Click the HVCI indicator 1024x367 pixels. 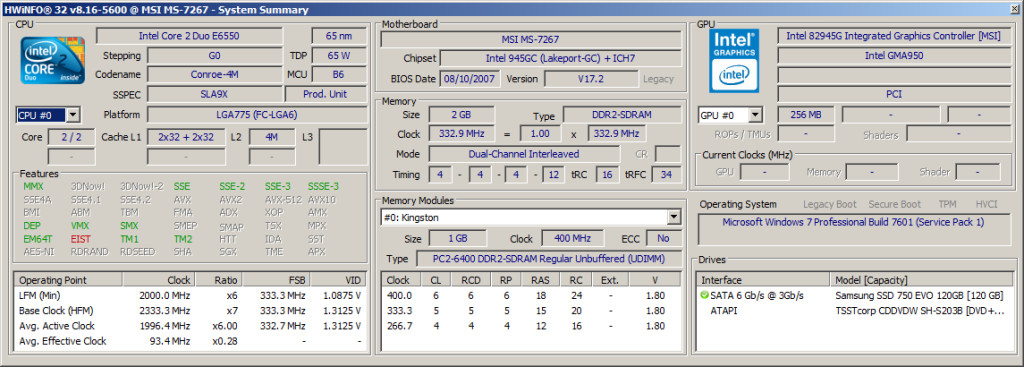986,204
